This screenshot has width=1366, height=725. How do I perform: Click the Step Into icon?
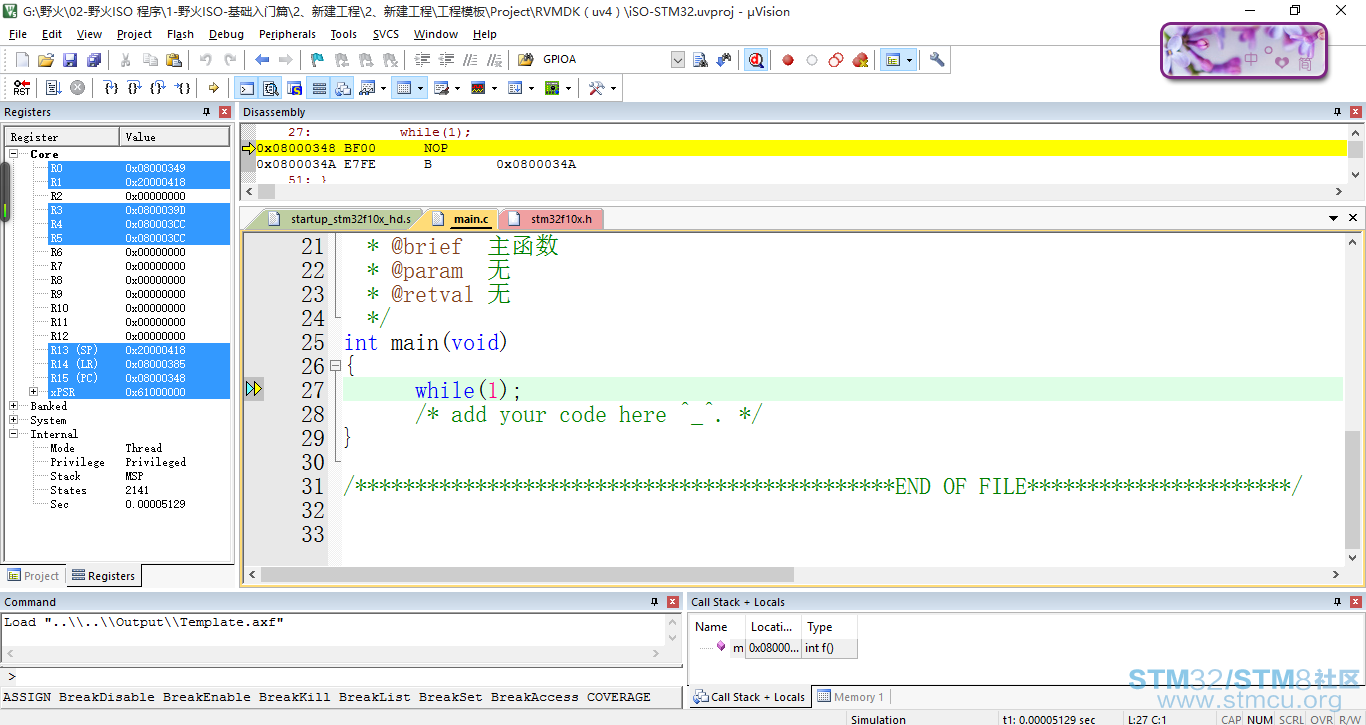(111, 88)
